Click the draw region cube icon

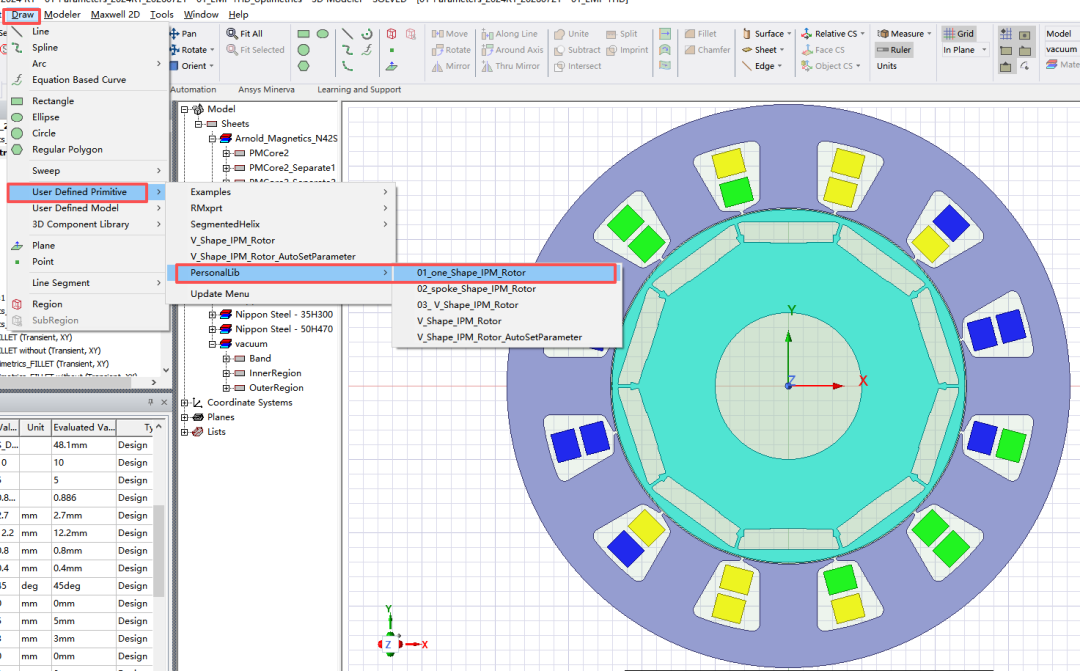click(x=391, y=34)
